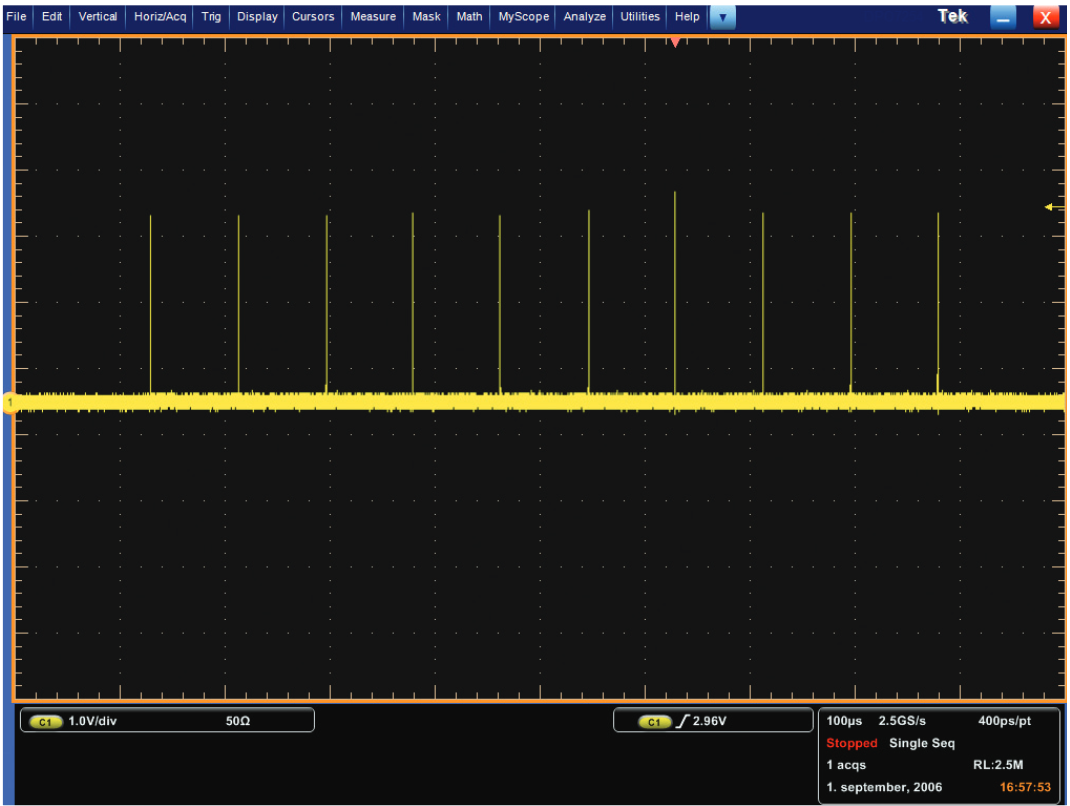Click the RL:2.5M record length label
Viewport: 1070px width, 806px height.
(x=1001, y=764)
